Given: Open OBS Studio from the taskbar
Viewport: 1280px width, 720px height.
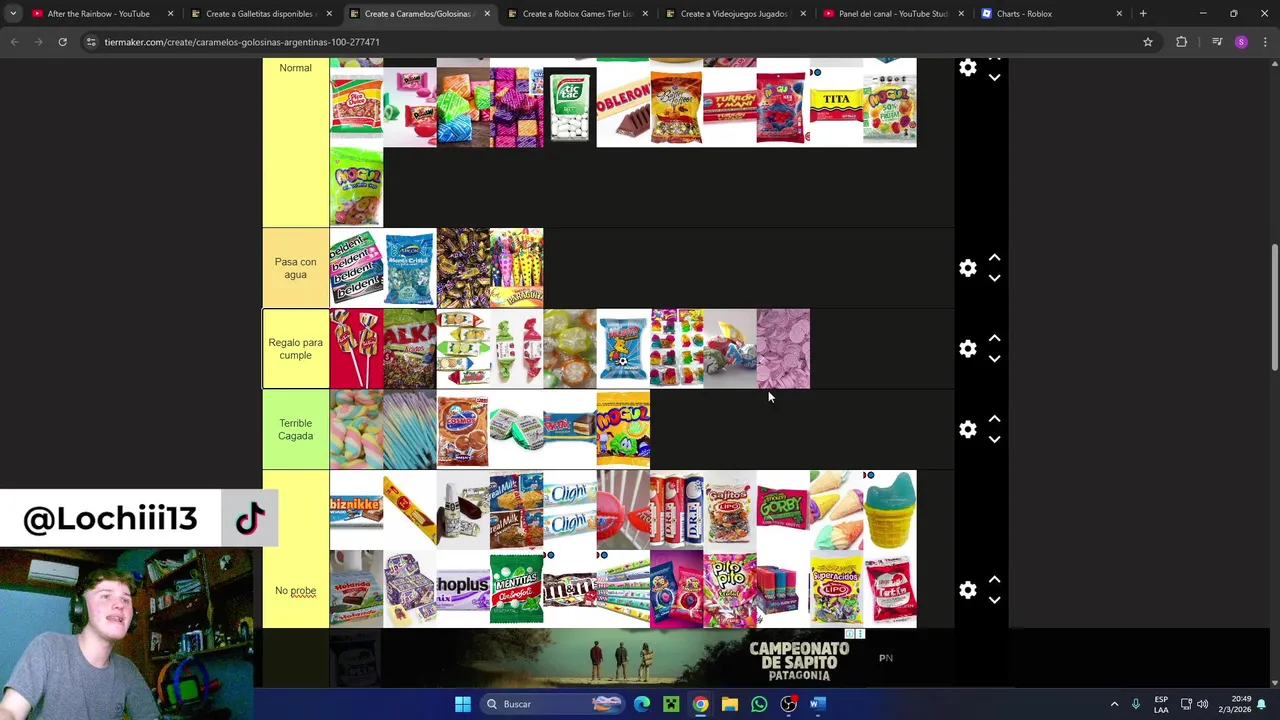Looking at the screenshot, I should click(788, 704).
